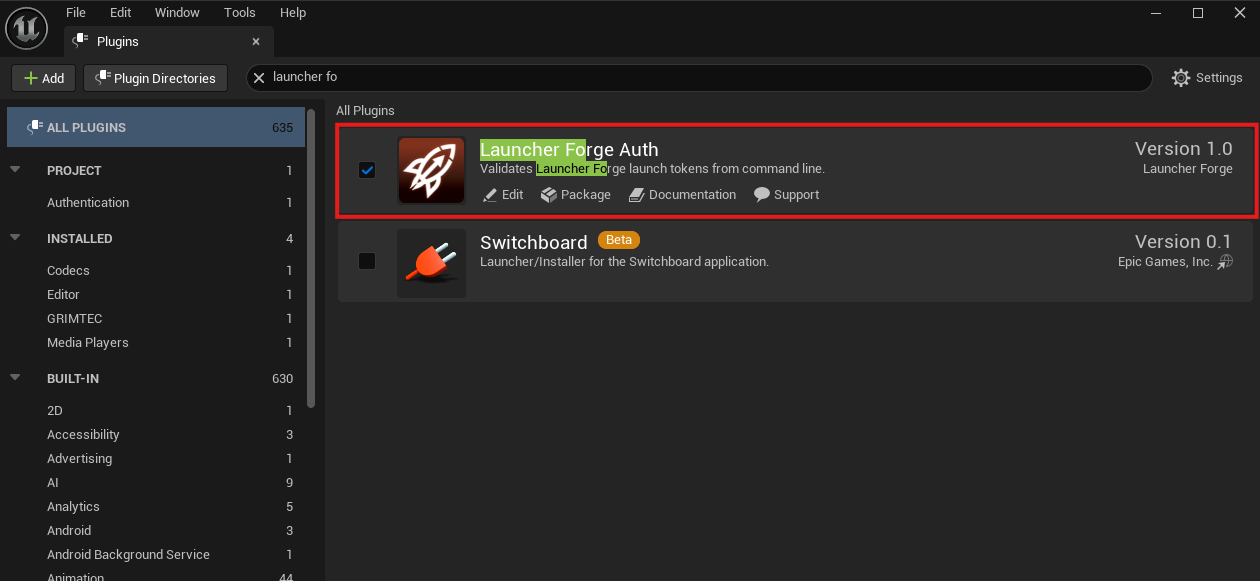Open the Help menu
Screen dimensions: 1260x581
(293, 13)
